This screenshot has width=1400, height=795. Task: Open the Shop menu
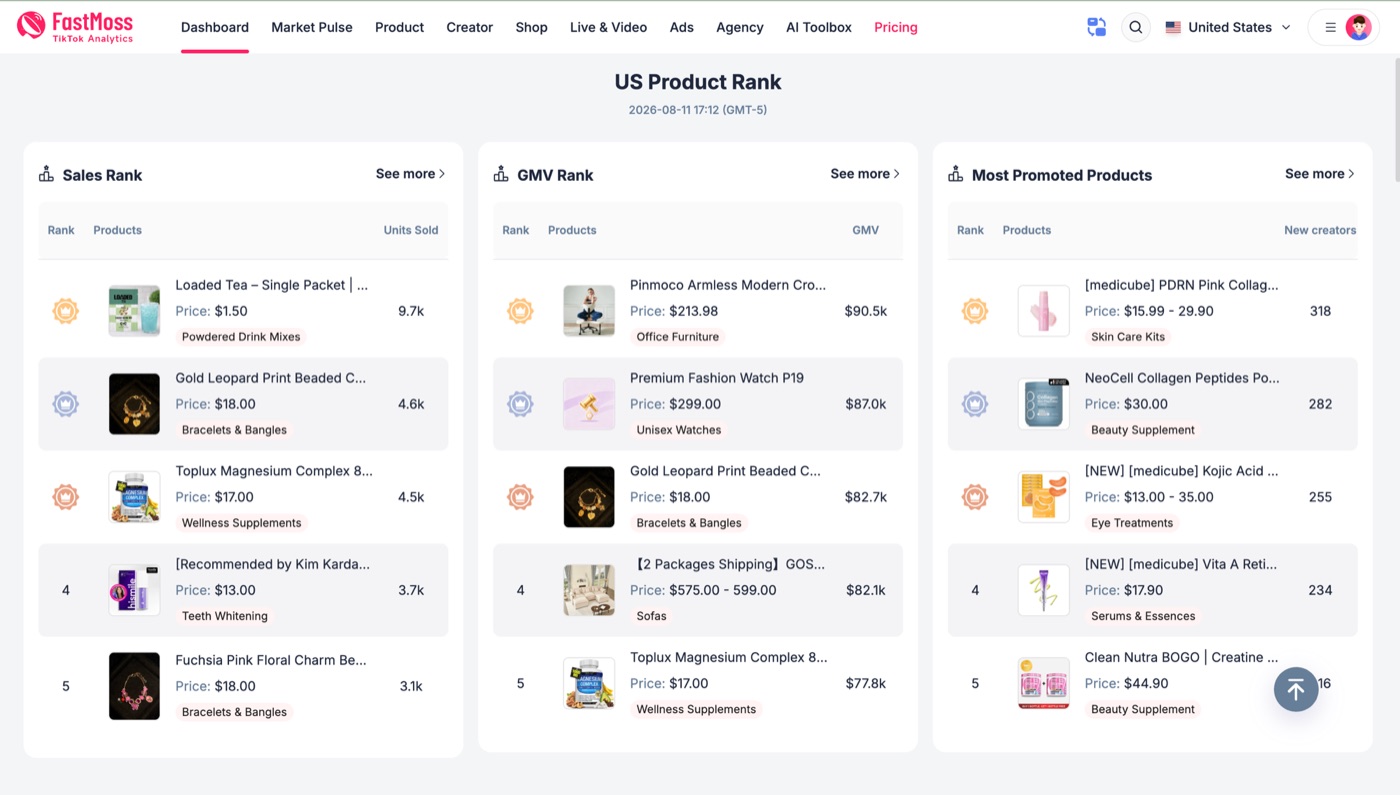click(532, 28)
